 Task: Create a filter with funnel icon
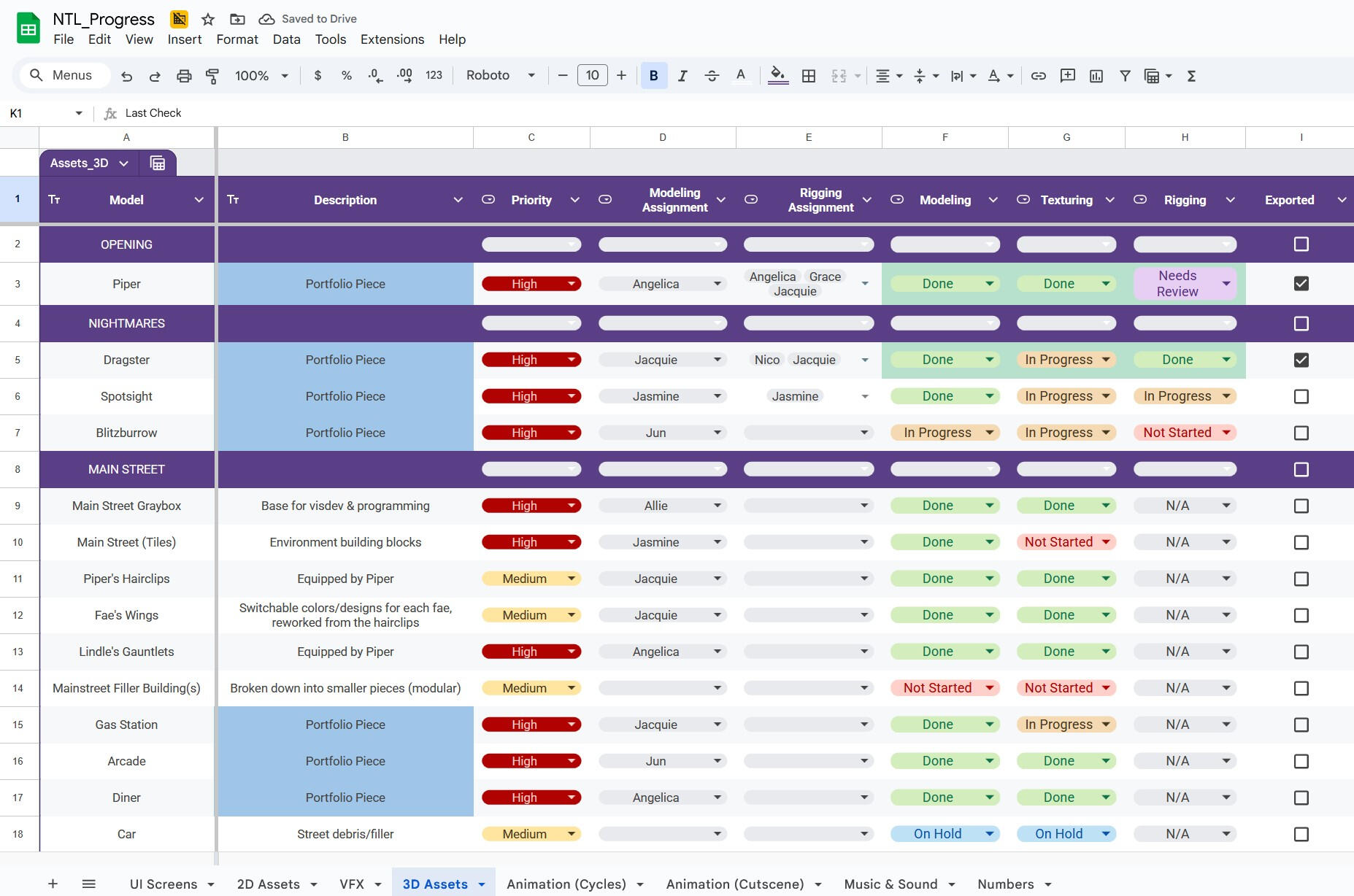[1125, 76]
